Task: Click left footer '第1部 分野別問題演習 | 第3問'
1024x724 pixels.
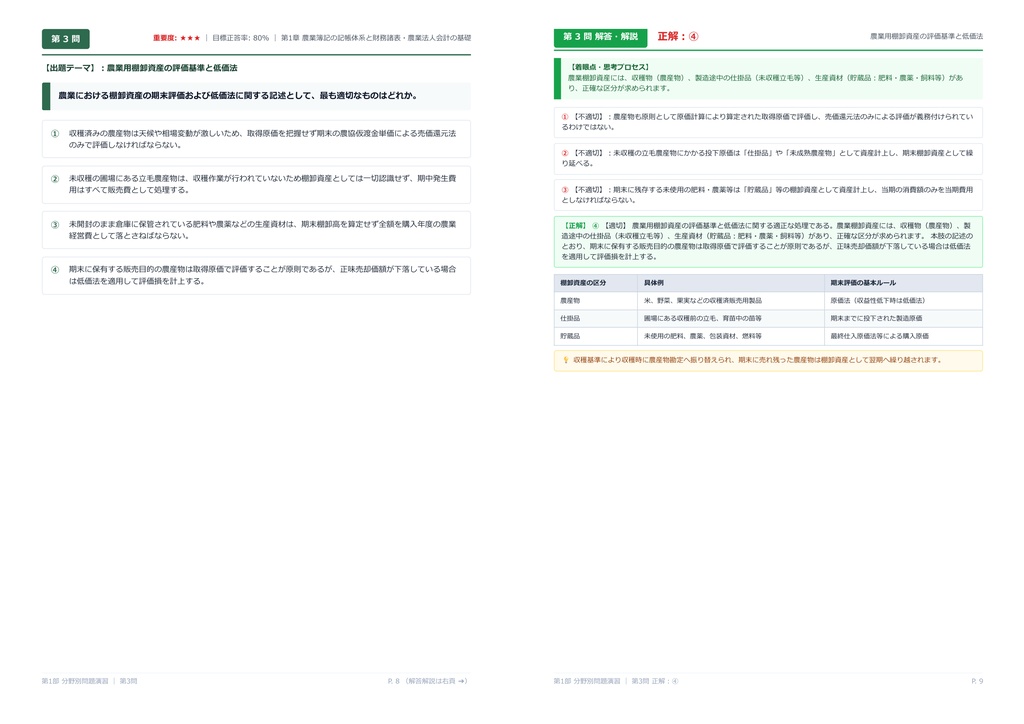Action: click(89, 681)
